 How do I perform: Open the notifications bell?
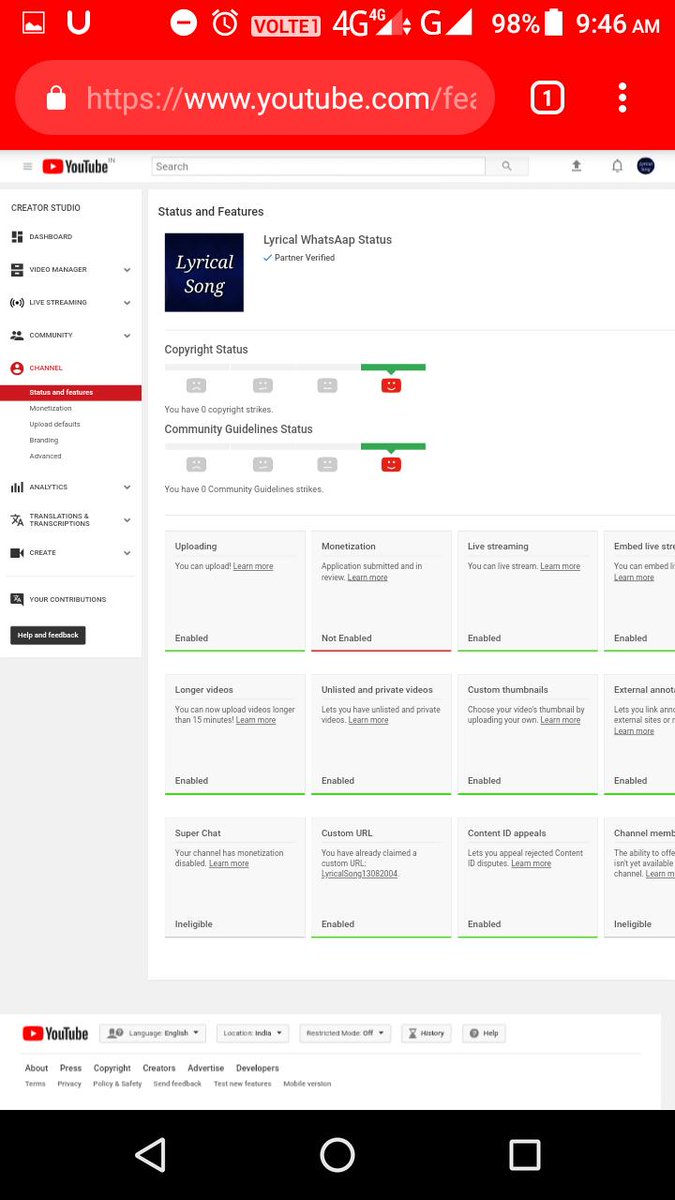pyautogui.click(x=617, y=166)
